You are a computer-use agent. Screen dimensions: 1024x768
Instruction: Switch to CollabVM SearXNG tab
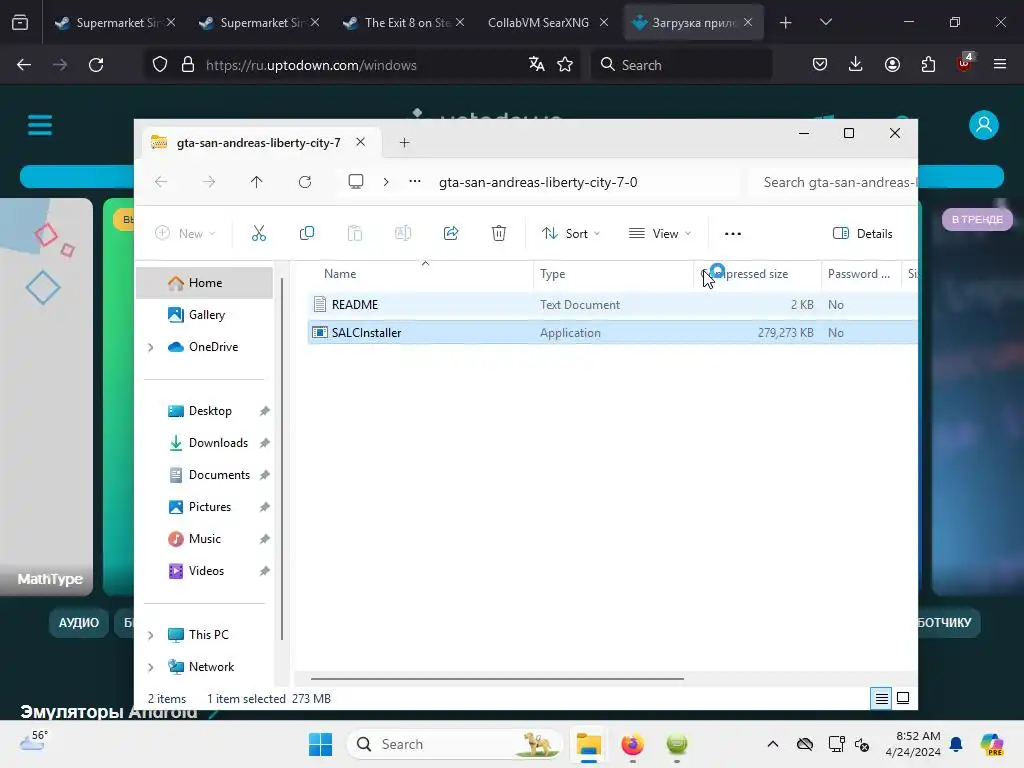coord(547,22)
